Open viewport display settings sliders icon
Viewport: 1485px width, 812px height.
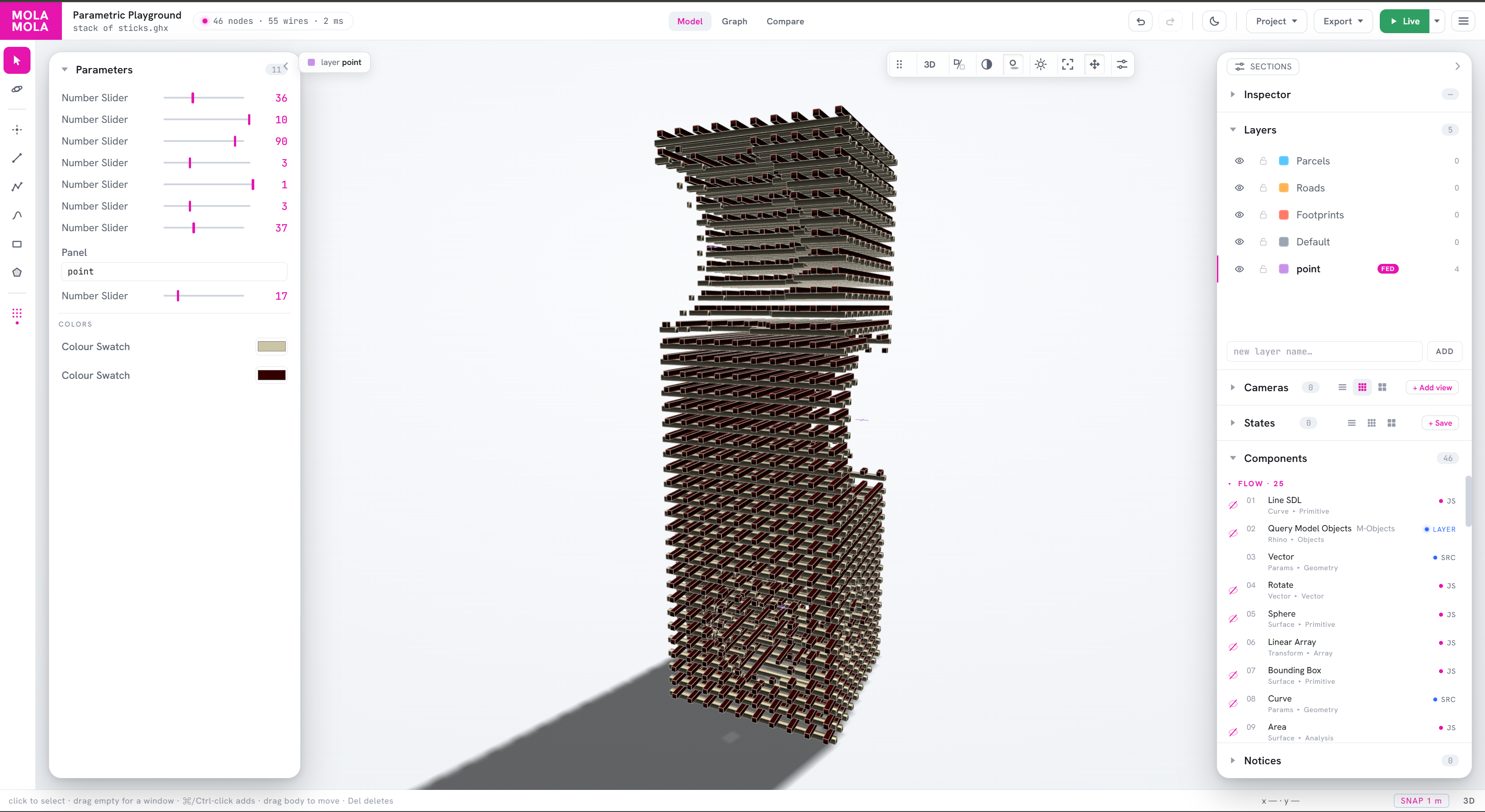tap(1122, 65)
